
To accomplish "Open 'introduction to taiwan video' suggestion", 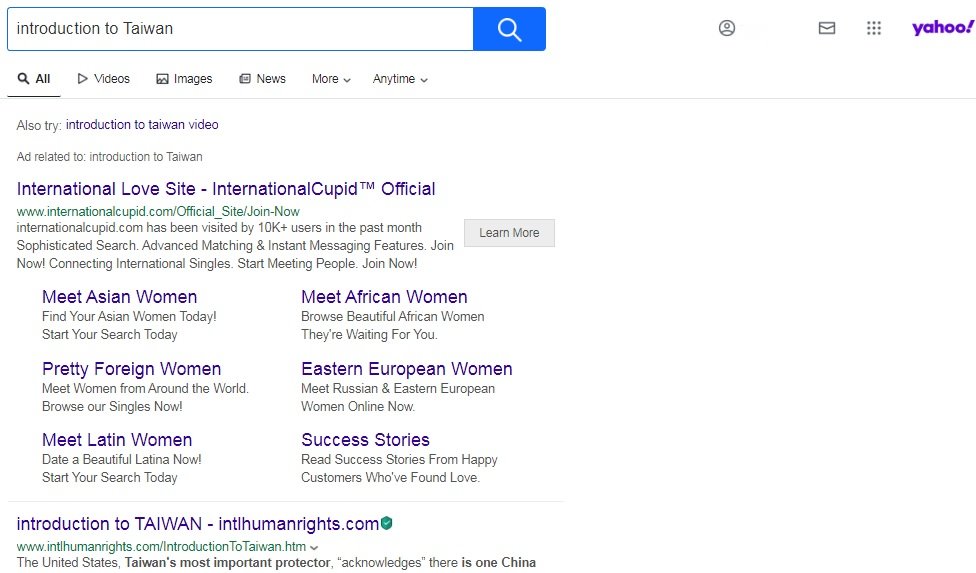I will pos(142,125).
